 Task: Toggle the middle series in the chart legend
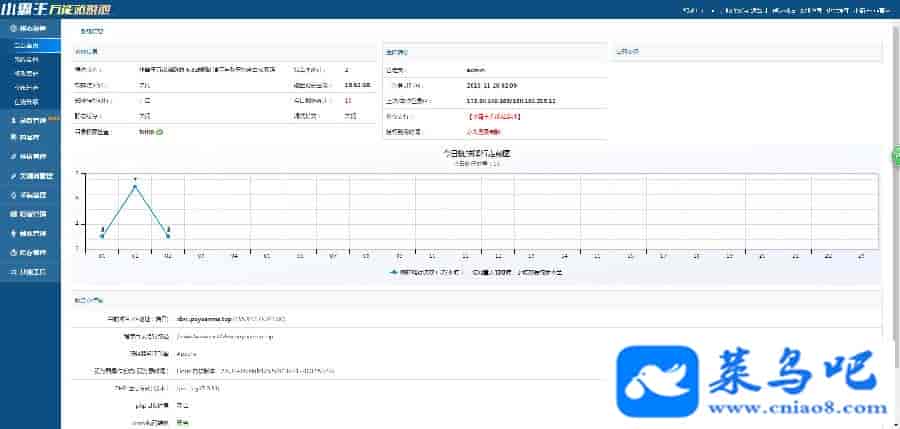point(481,271)
